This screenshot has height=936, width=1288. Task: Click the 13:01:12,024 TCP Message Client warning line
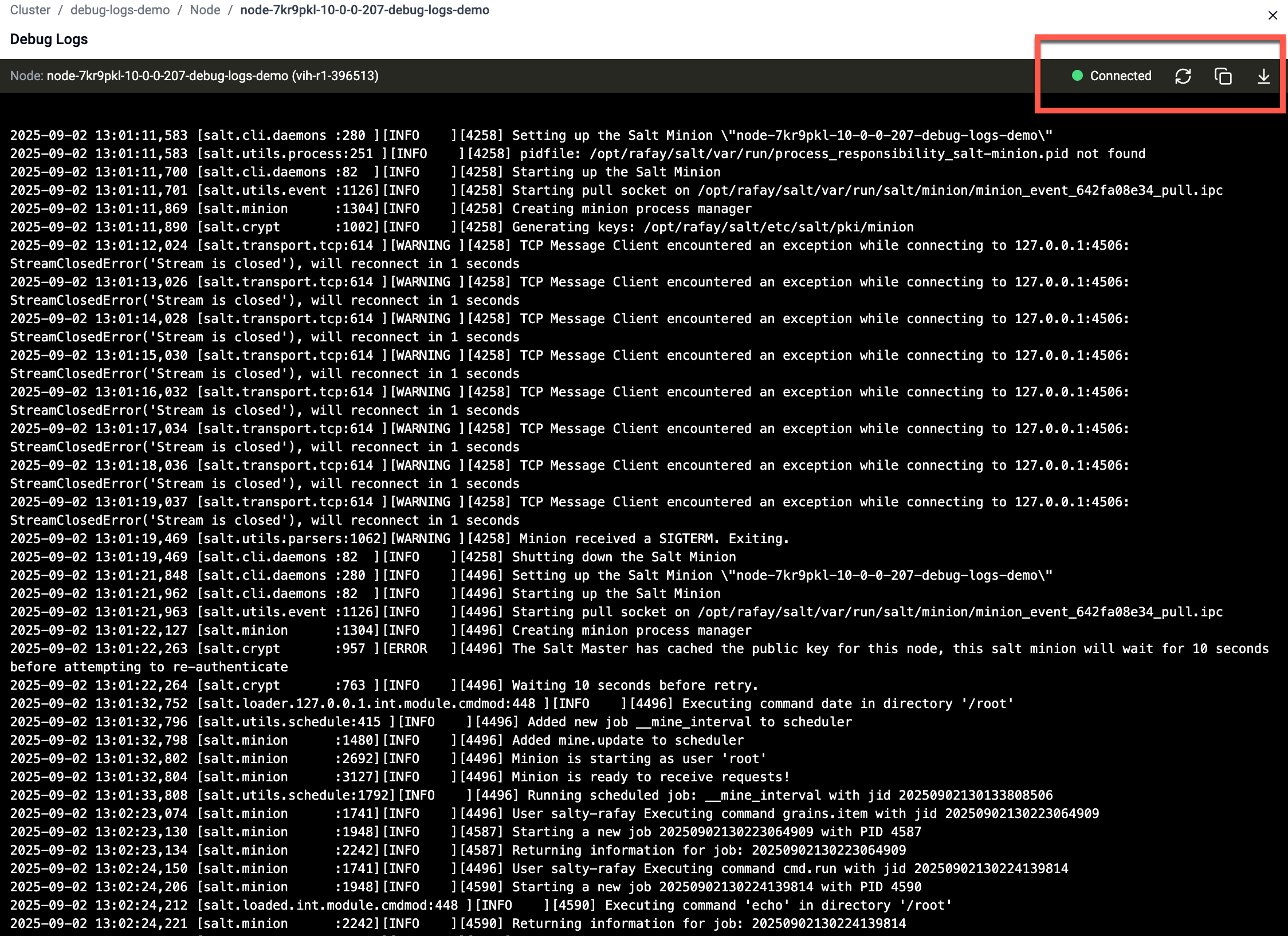(570, 254)
